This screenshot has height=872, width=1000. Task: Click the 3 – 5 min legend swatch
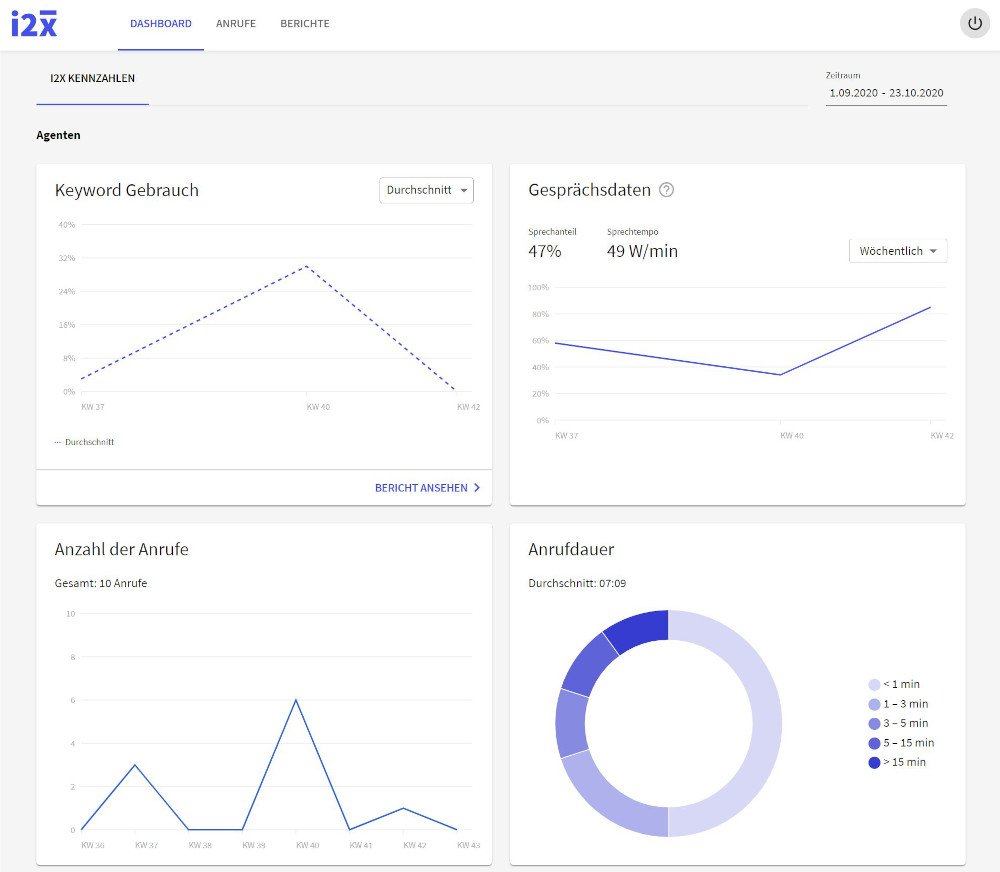click(x=874, y=723)
